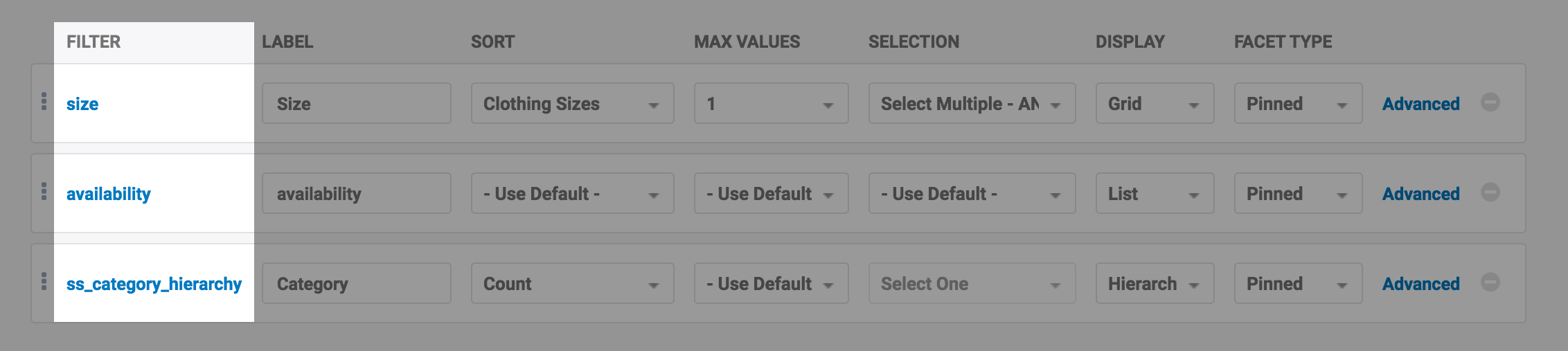Click the size filter link
The height and width of the screenshot is (351, 1568).
82,104
